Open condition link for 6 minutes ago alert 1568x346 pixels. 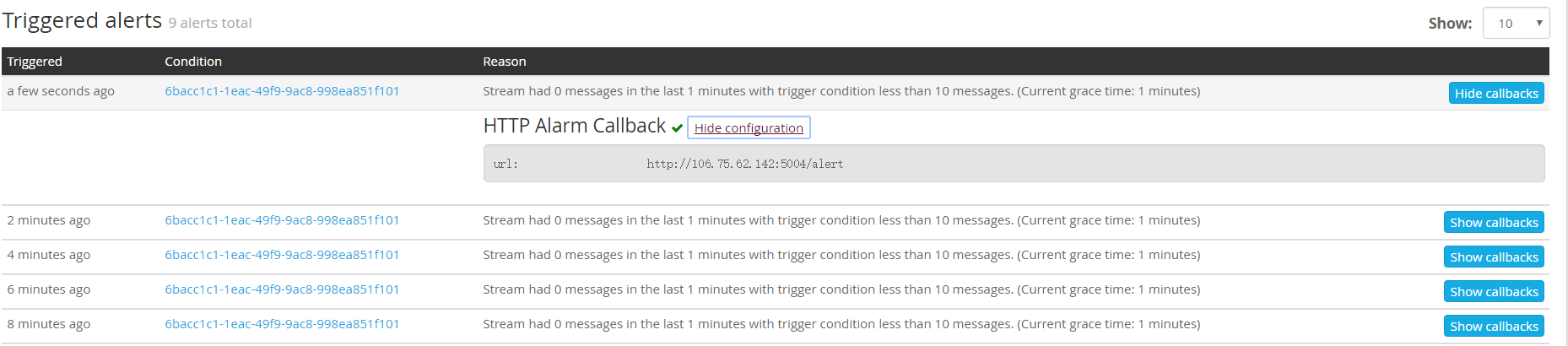pyautogui.click(x=282, y=289)
